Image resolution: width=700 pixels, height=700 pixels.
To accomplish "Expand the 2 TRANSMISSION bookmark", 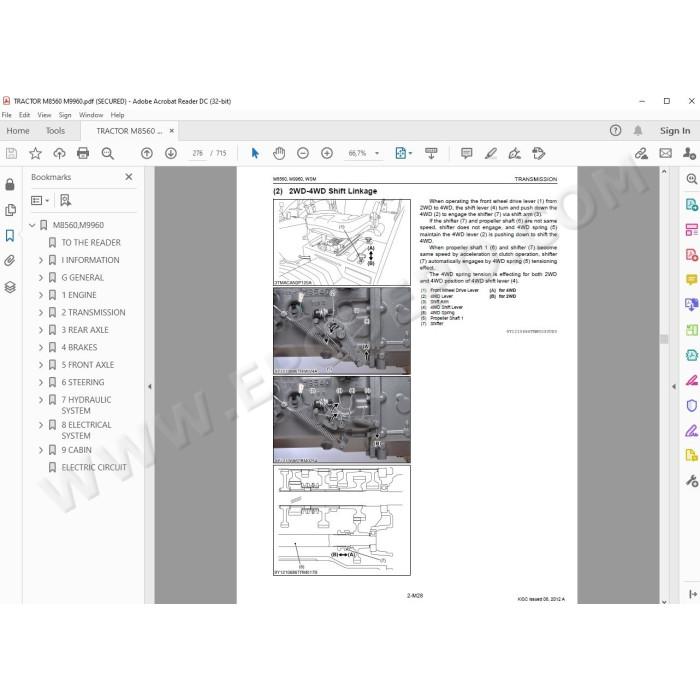I will click(x=41, y=312).
